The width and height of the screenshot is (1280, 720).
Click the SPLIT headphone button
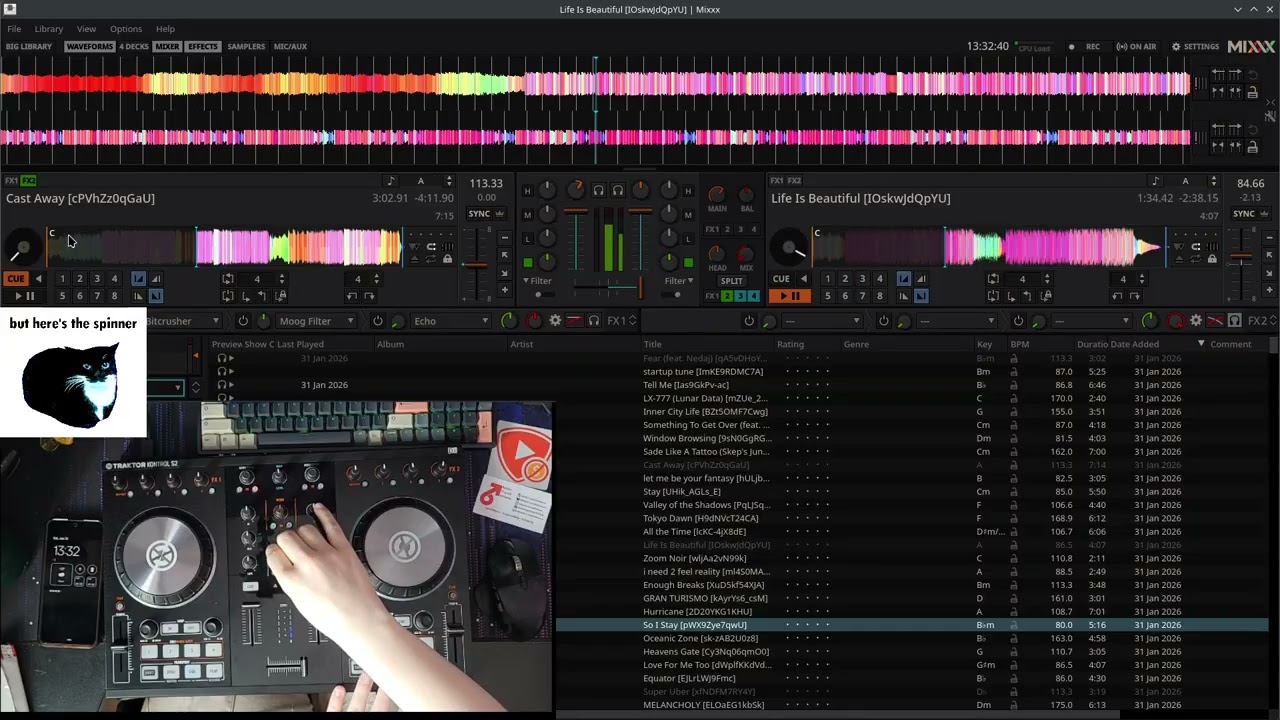[x=731, y=281]
